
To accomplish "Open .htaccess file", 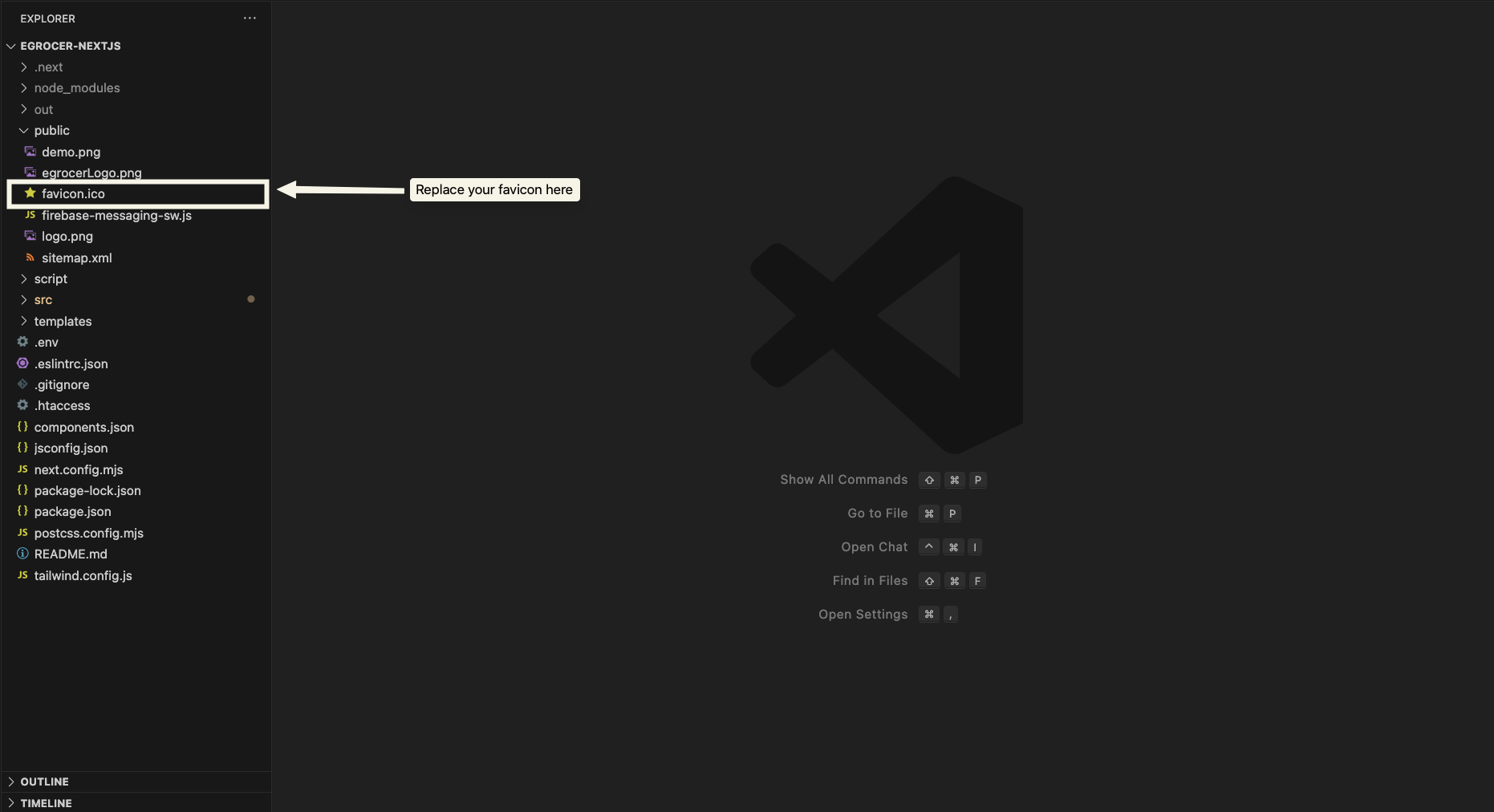I will pyautogui.click(x=63, y=405).
